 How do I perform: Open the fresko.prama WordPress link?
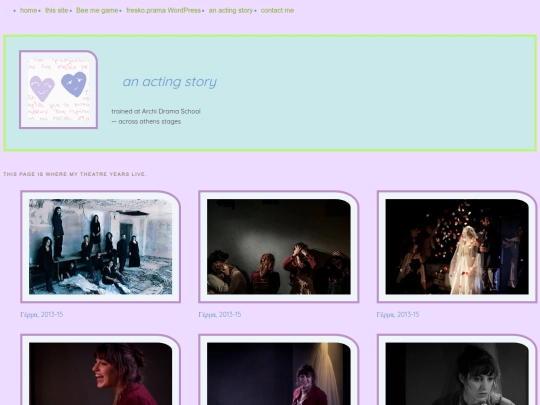coord(164,10)
